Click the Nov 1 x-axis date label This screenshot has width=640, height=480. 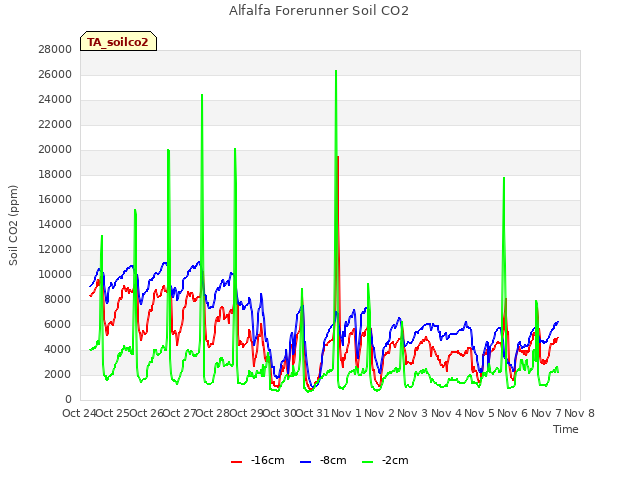click(x=346, y=413)
